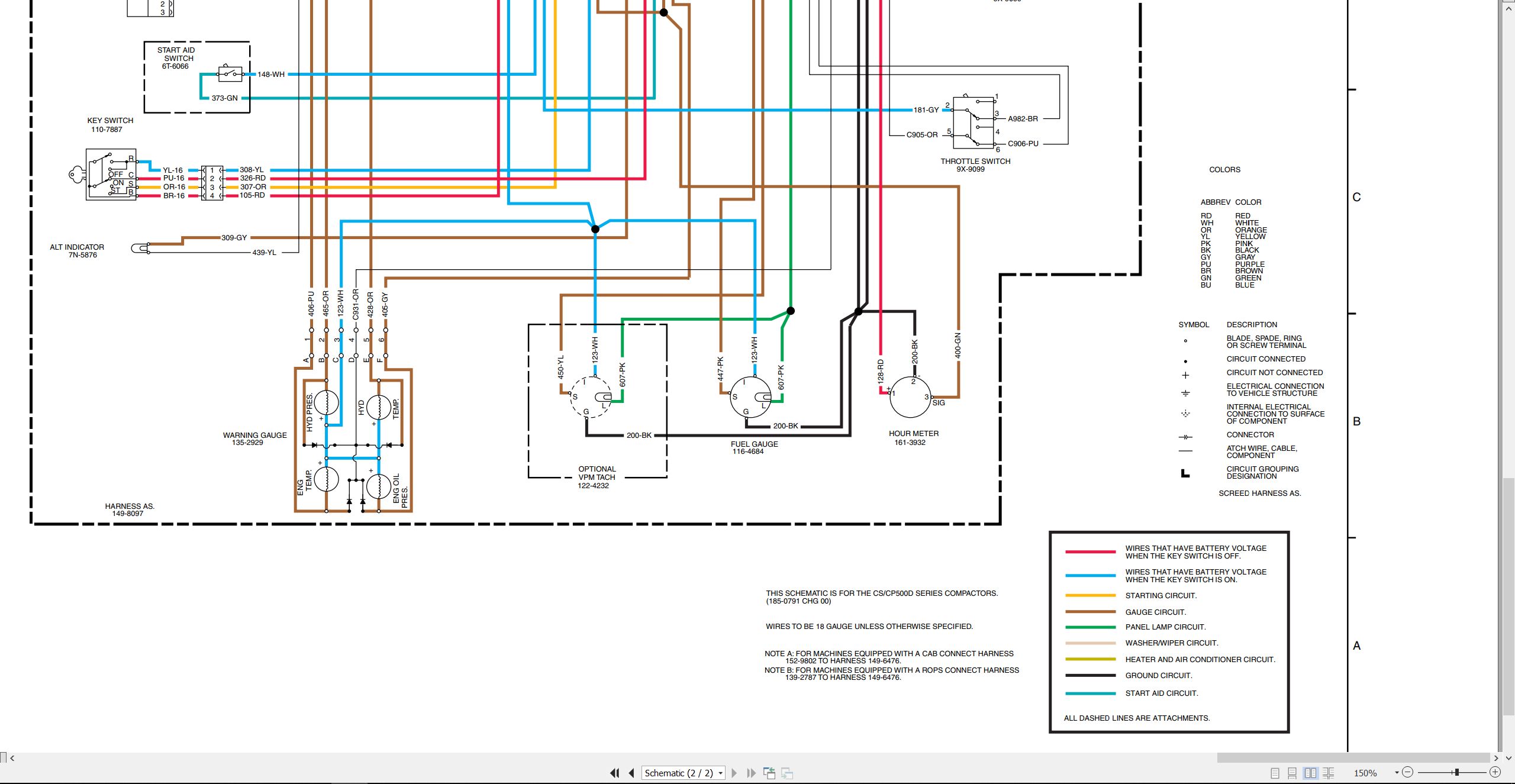This screenshot has height=784, width=1515.
Task: Click the A982-BR wire label
Action: (1023, 119)
